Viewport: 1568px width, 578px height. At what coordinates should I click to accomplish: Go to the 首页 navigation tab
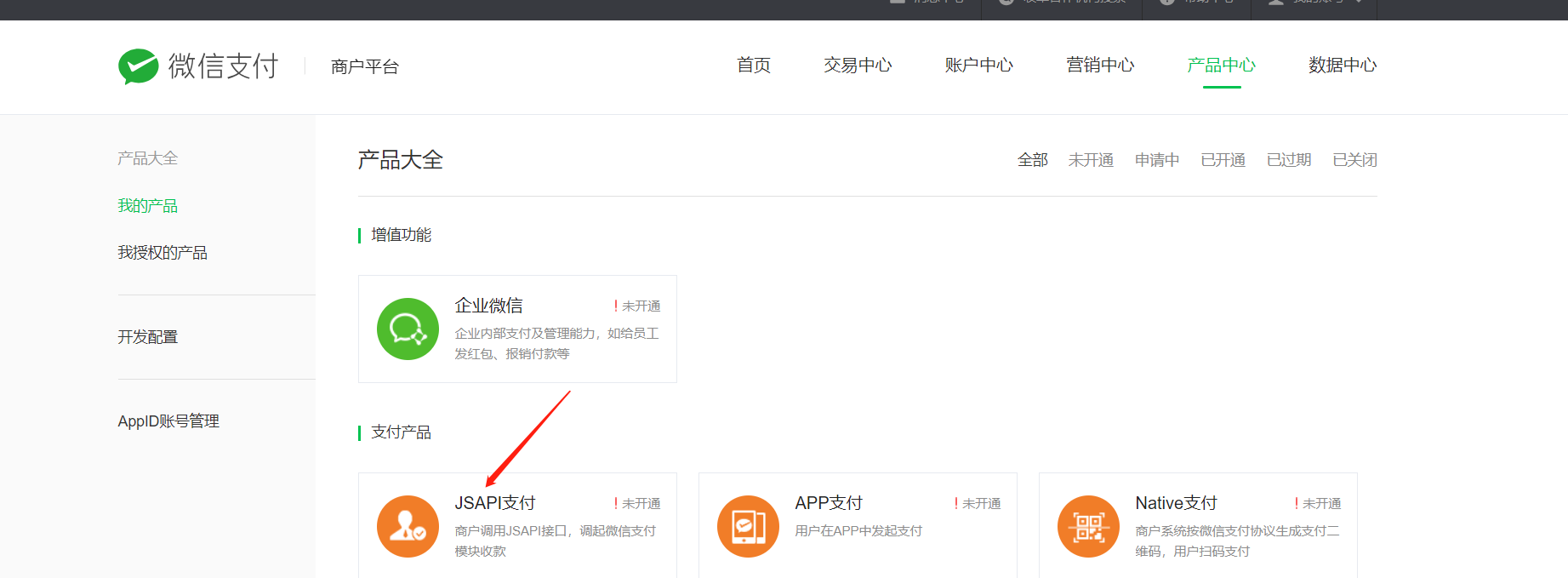coord(754,66)
